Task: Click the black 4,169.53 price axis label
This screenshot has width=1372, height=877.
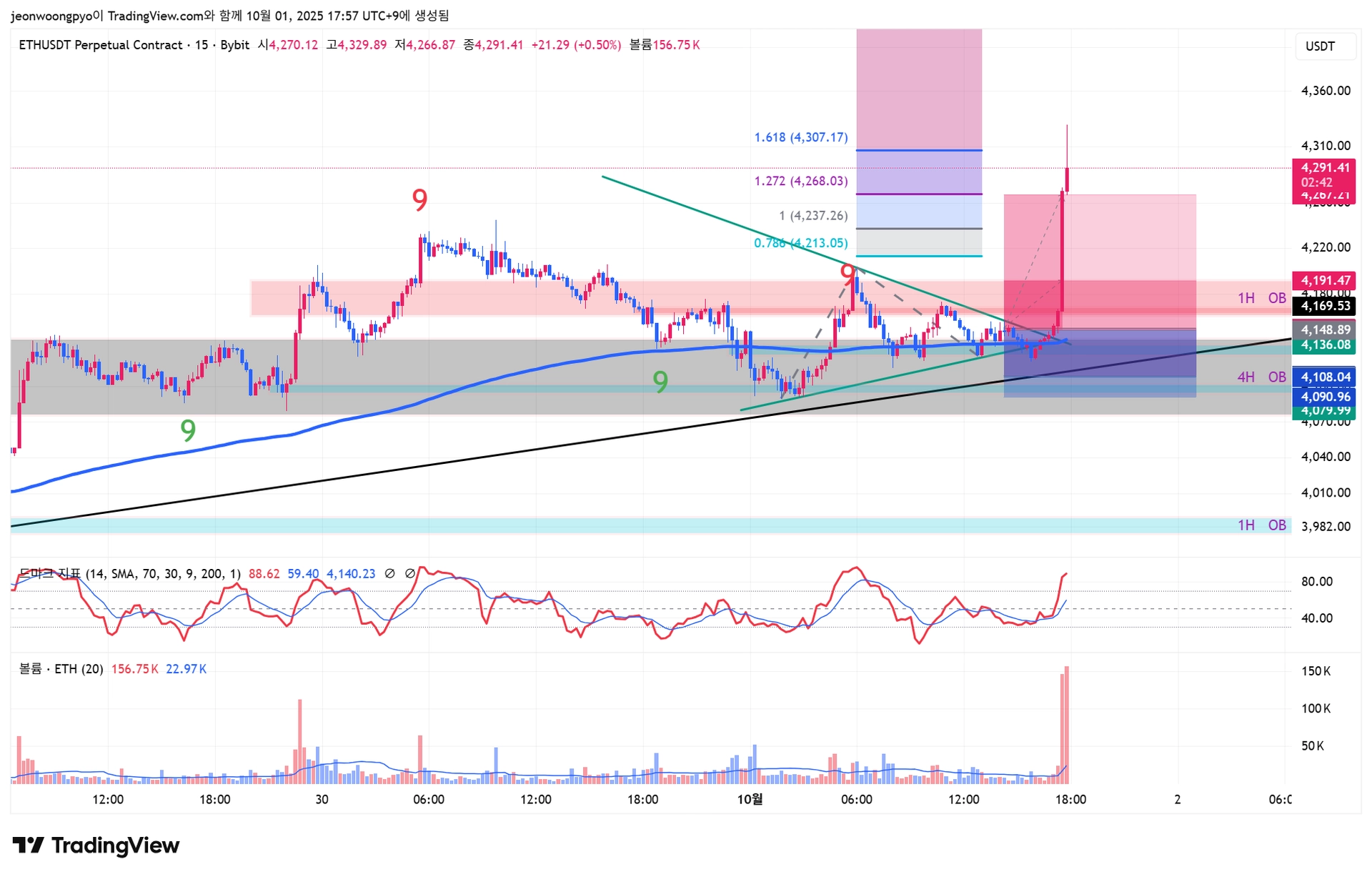Action: (x=1325, y=306)
